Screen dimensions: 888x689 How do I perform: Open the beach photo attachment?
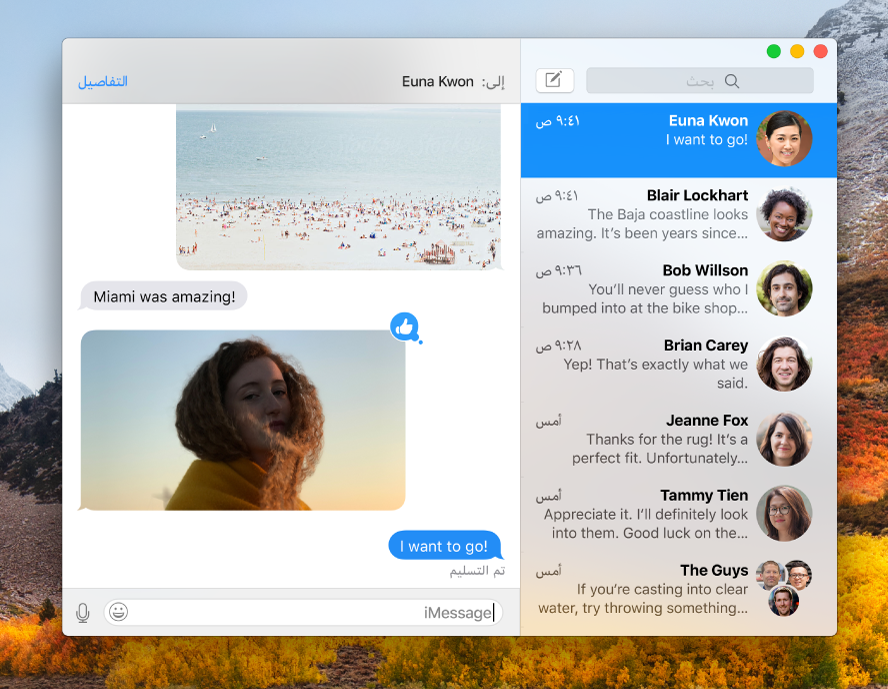[x=339, y=187]
